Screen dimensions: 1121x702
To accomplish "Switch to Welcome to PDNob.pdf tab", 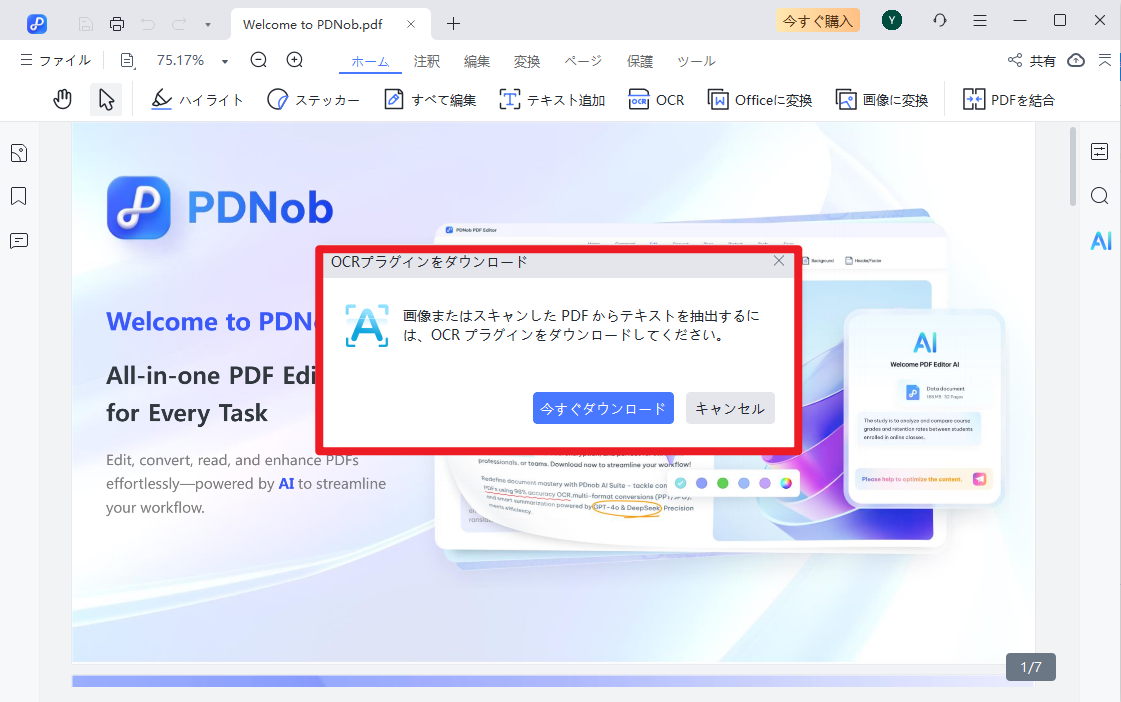I will (312, 24).
